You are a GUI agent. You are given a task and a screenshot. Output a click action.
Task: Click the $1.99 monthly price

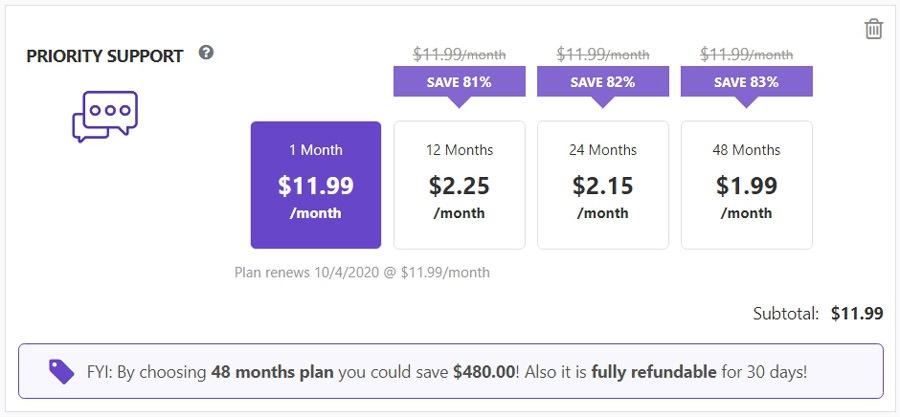coord(747,186)
